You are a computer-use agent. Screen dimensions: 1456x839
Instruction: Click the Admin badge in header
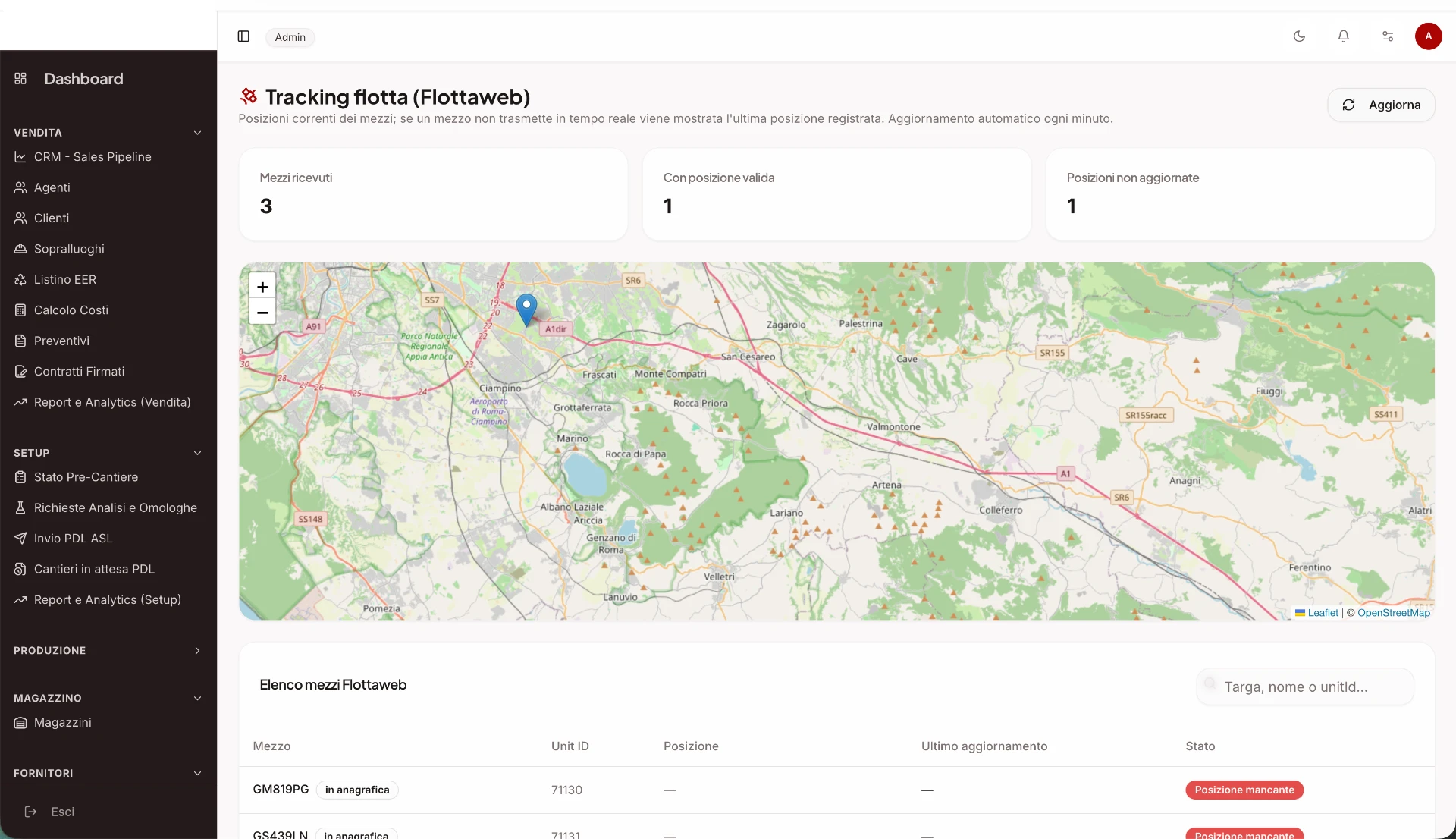(290, 37)
